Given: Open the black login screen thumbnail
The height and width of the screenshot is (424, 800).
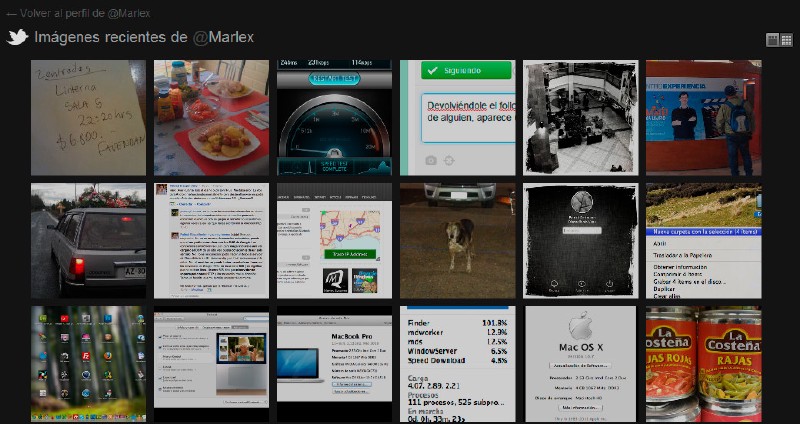Looking at the screenshot, I should (581, 241).
